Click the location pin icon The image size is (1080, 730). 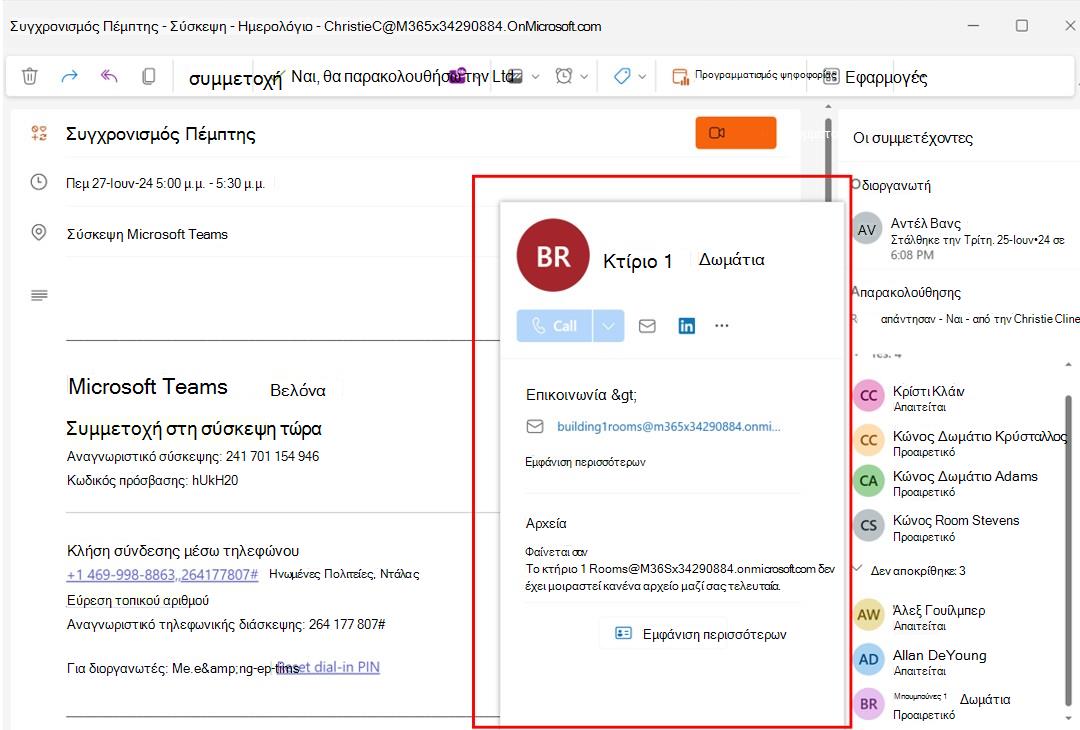[x=39, y=233]
